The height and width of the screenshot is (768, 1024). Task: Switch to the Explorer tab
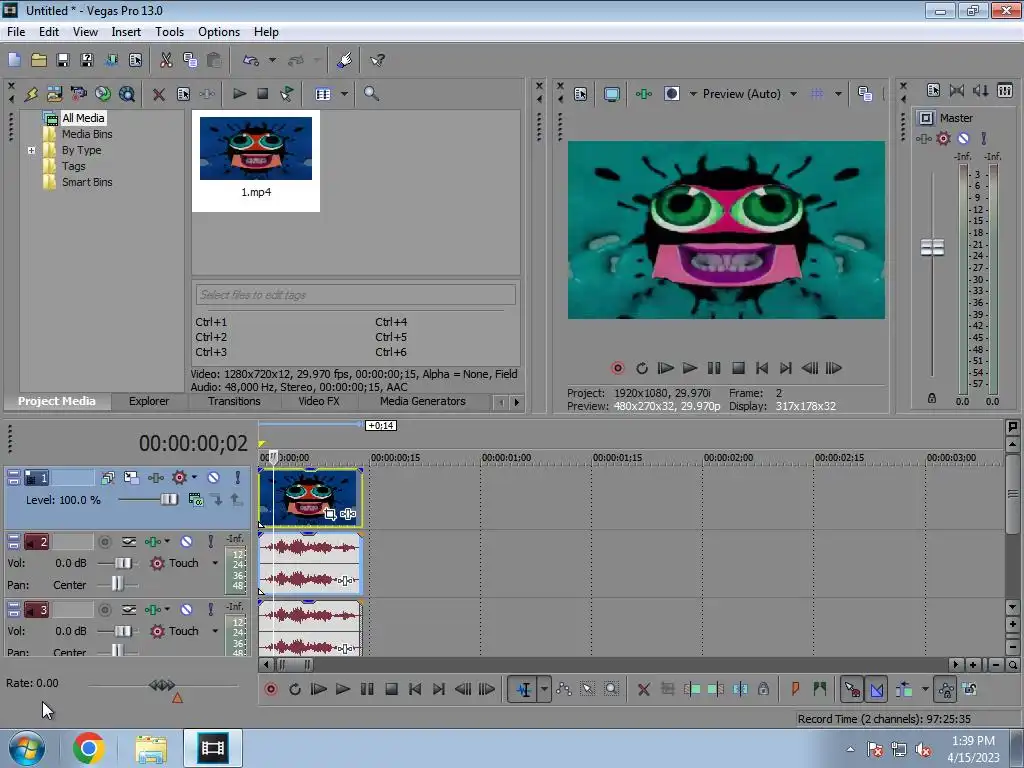tap(149, 401)
